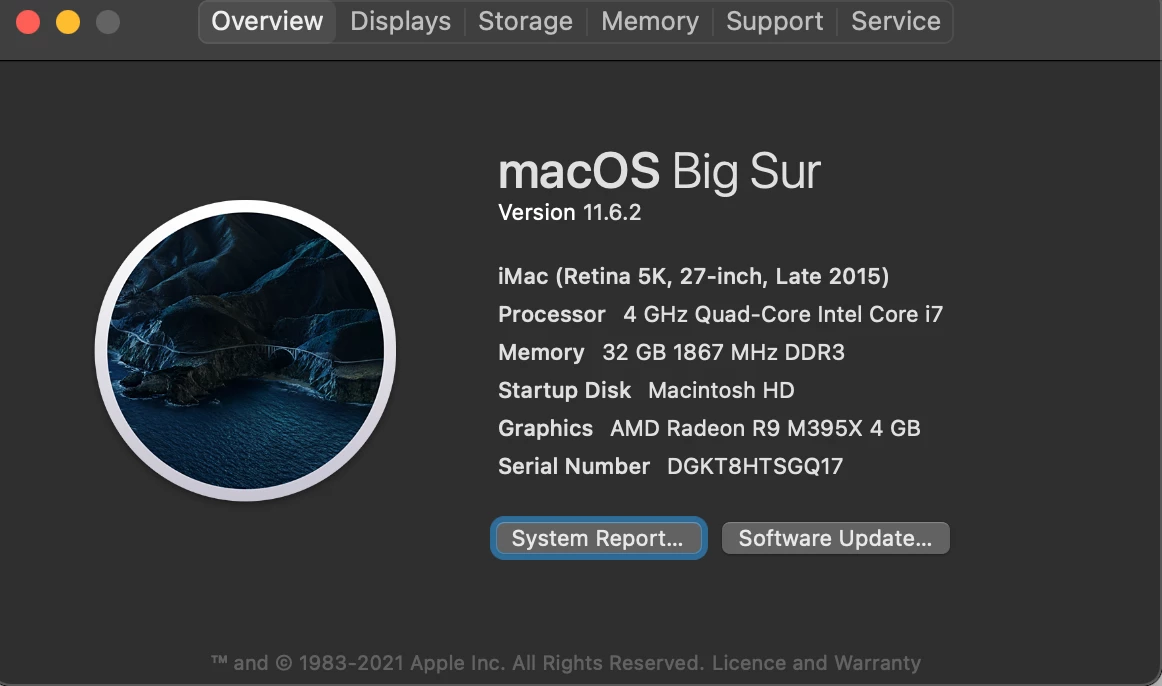1162x686 pixels.
Task: Click Version 11.6.2 to reveal build number
Action: coord(569,213)
